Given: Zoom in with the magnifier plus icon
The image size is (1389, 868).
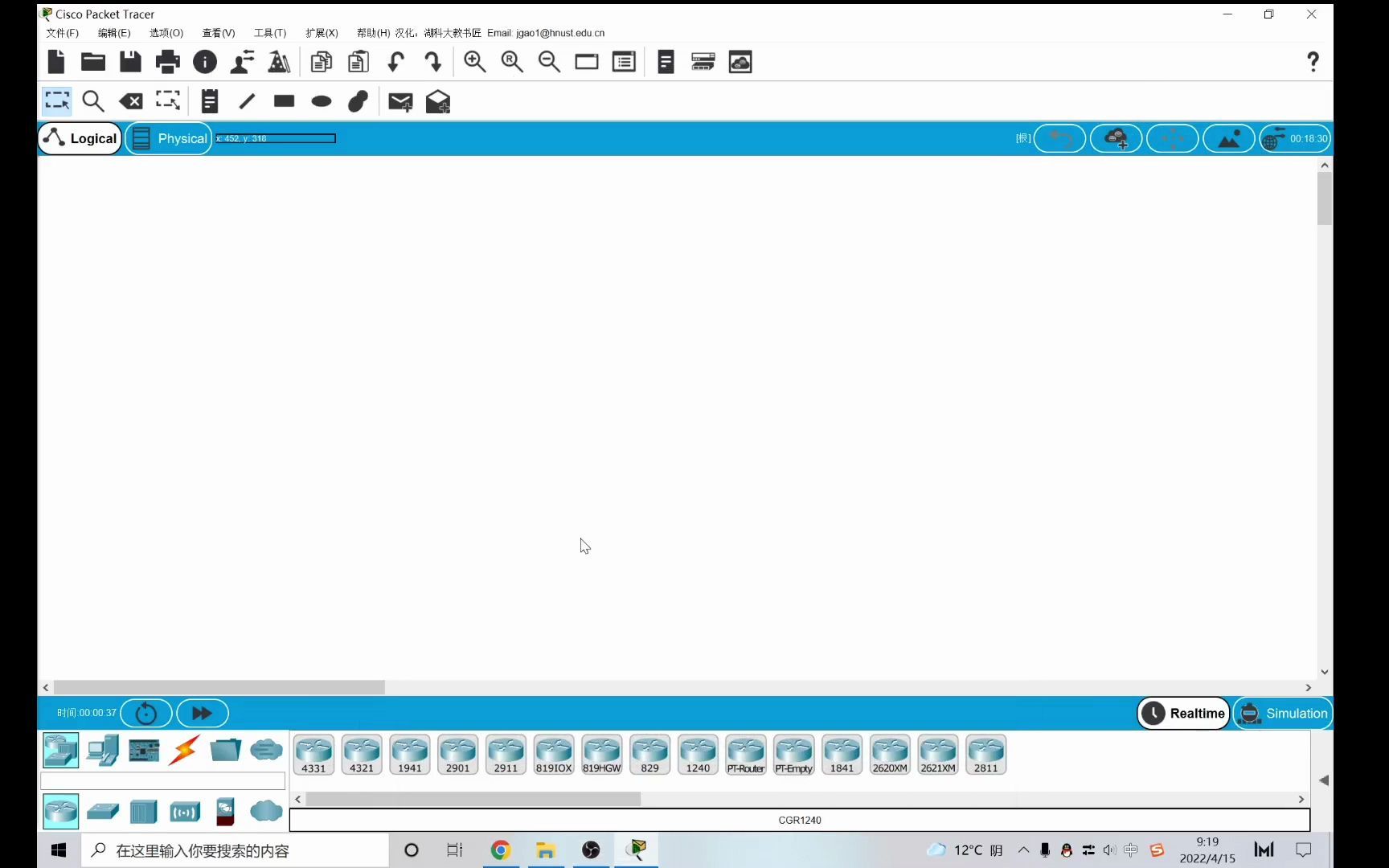Looking at the screenshot, I should (475, 62).
